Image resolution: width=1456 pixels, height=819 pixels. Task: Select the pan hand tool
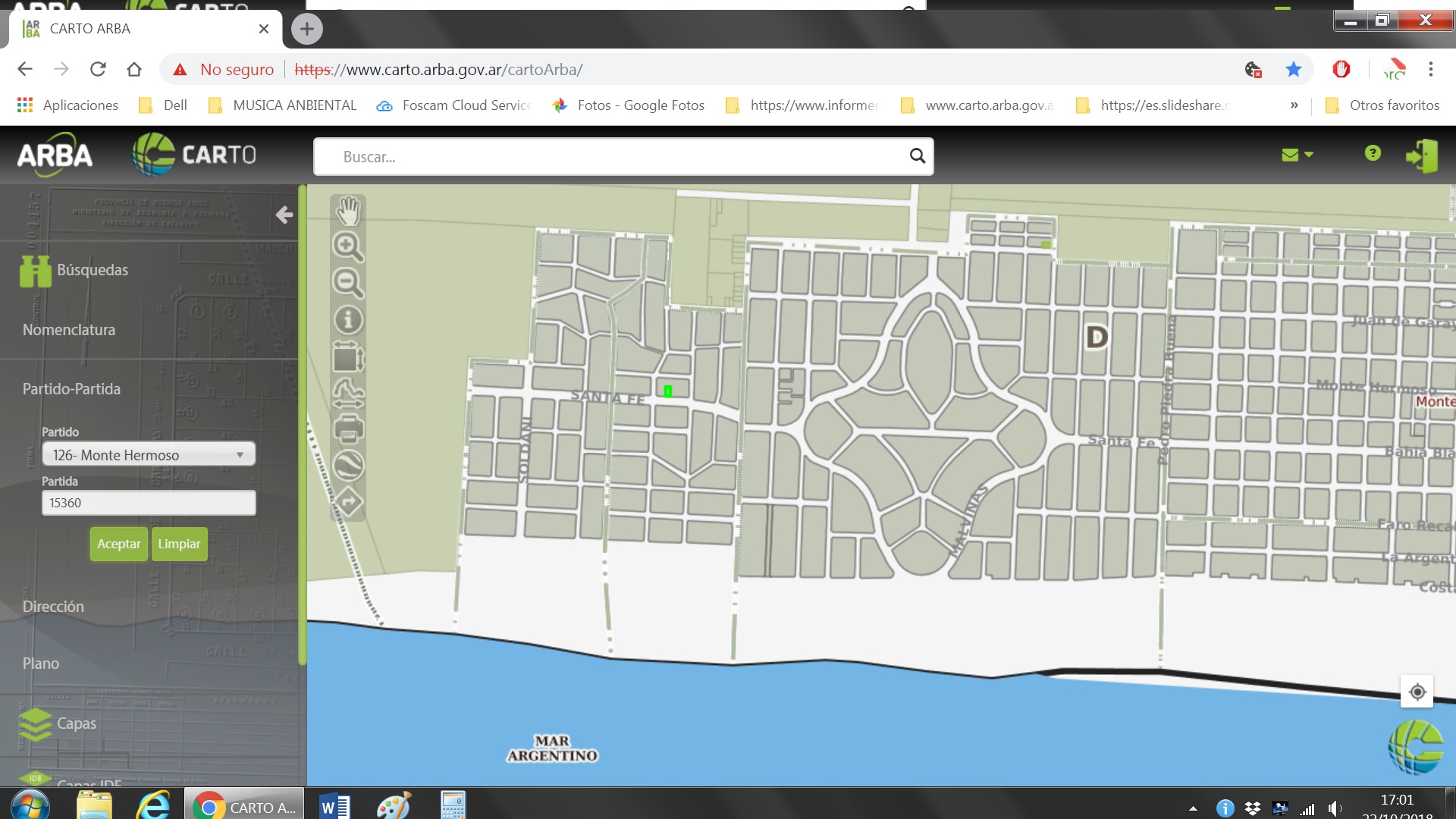click(x=348, y=211)
